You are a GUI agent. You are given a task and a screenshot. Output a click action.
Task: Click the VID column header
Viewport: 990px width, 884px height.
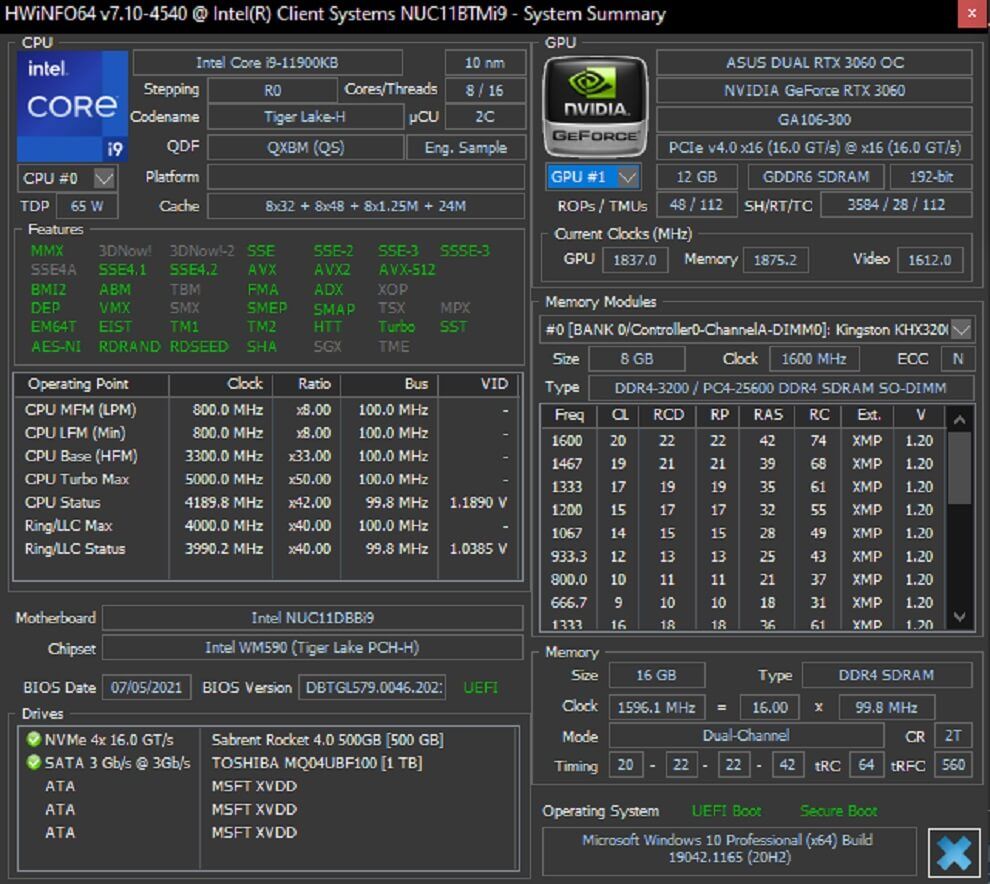[x=478, y=384]
